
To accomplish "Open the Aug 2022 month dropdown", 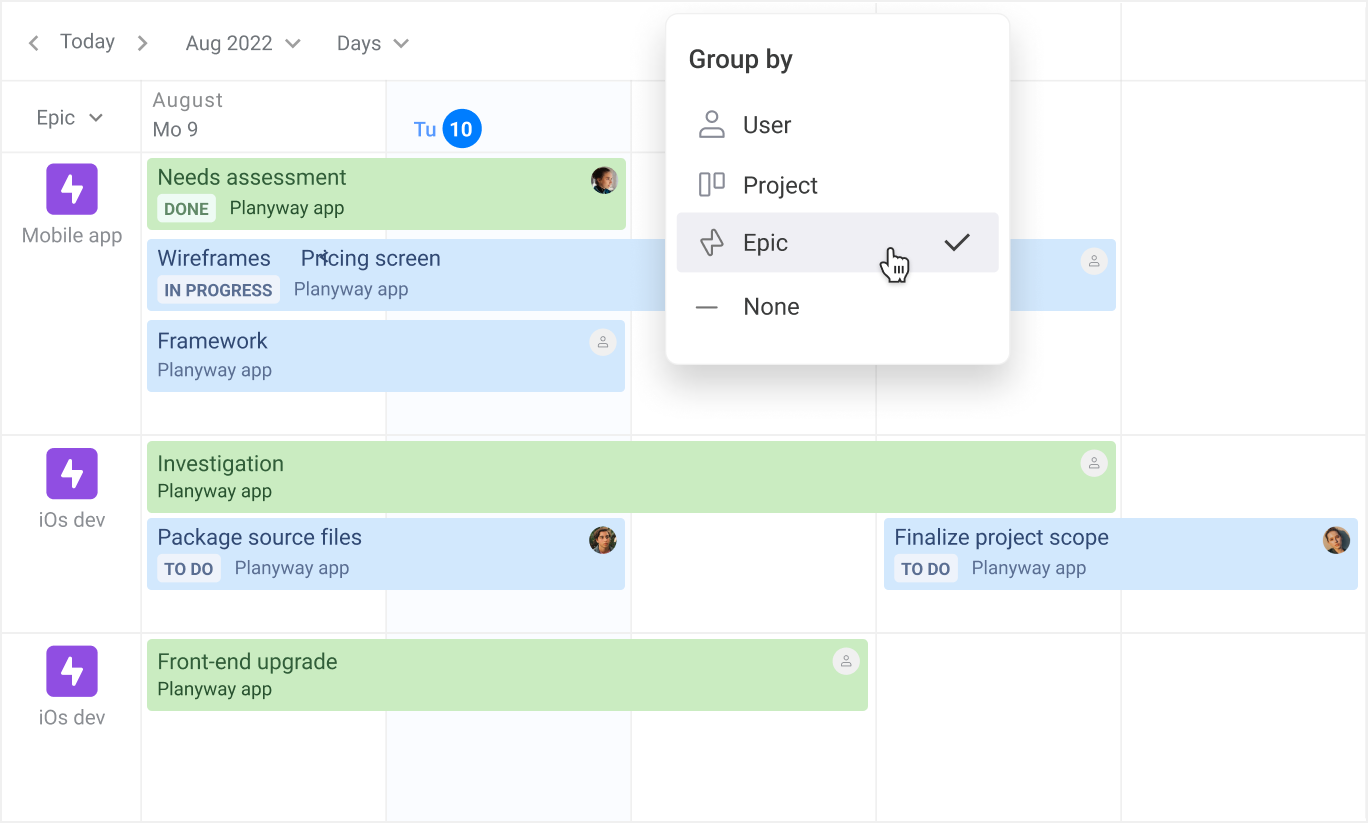I will pyautogui.click(x=243, y=44).
